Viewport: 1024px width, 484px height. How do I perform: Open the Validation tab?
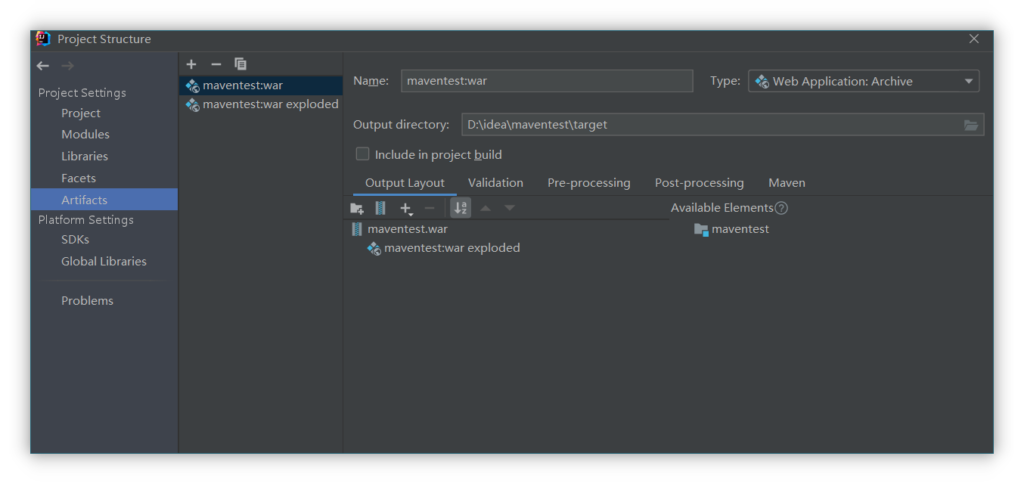496,183
